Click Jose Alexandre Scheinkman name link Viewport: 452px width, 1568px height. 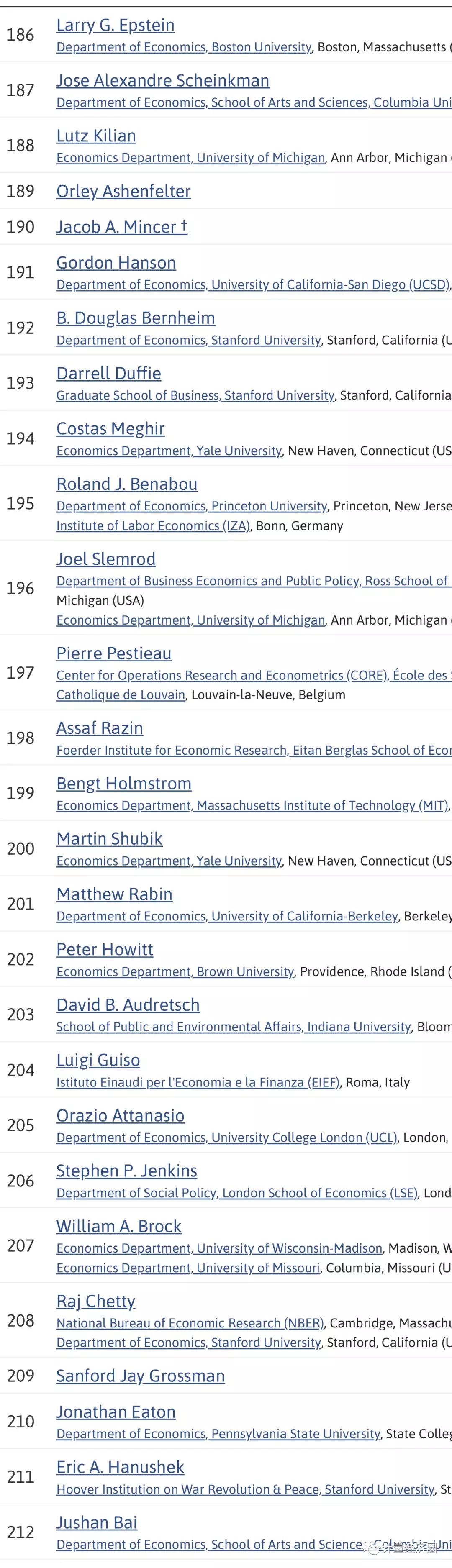click(163, 81)
